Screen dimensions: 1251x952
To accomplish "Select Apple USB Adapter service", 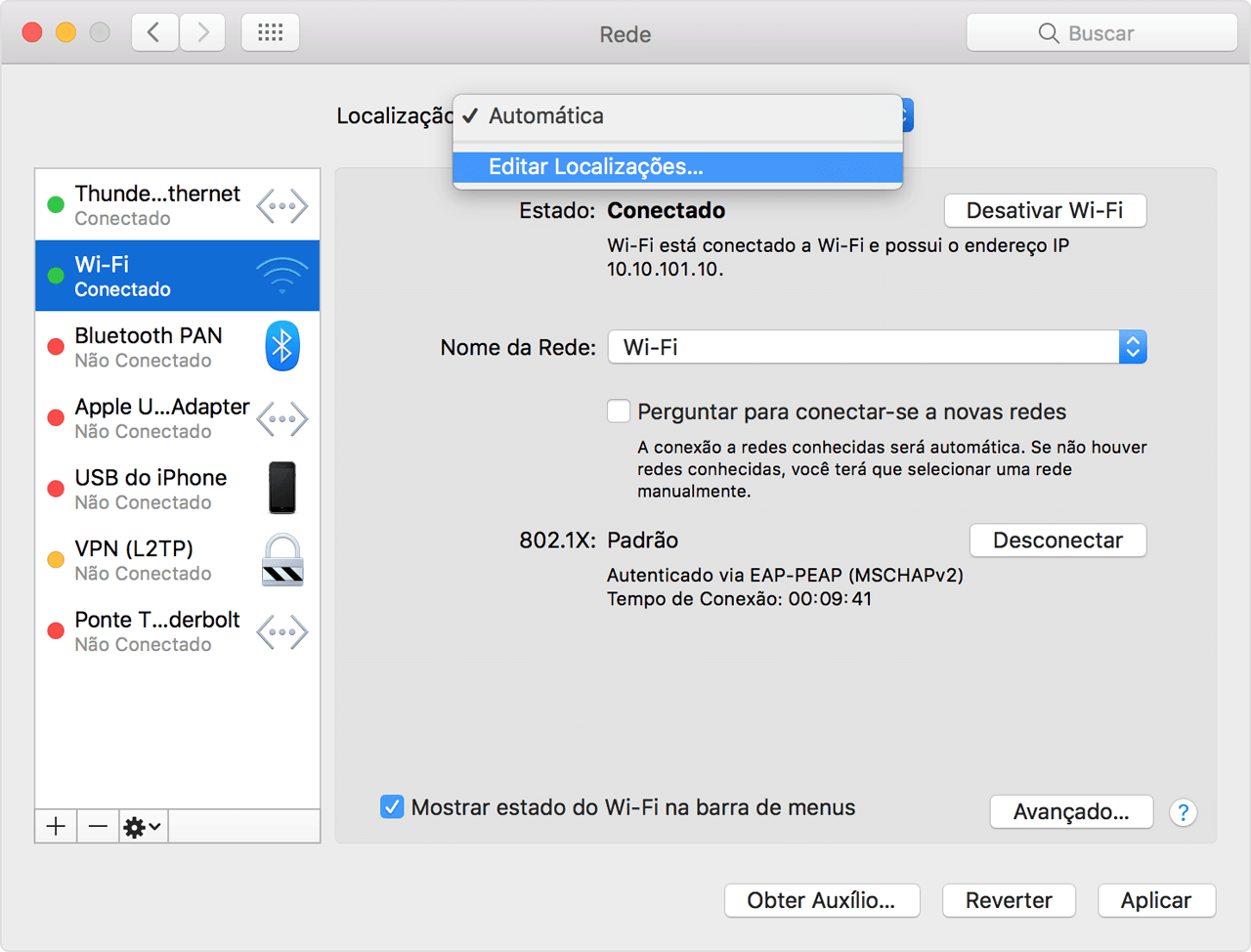I will (x=178, y=418).
